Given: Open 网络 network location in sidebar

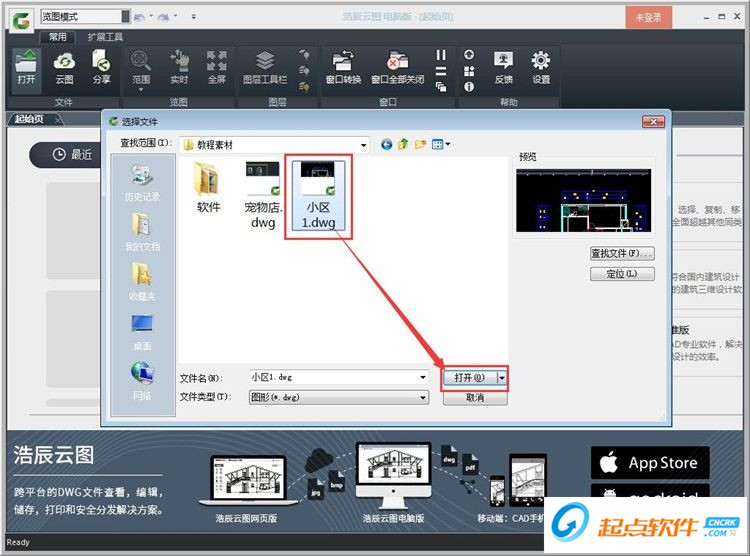Looking at the screenshot, I should click(142, 381).
